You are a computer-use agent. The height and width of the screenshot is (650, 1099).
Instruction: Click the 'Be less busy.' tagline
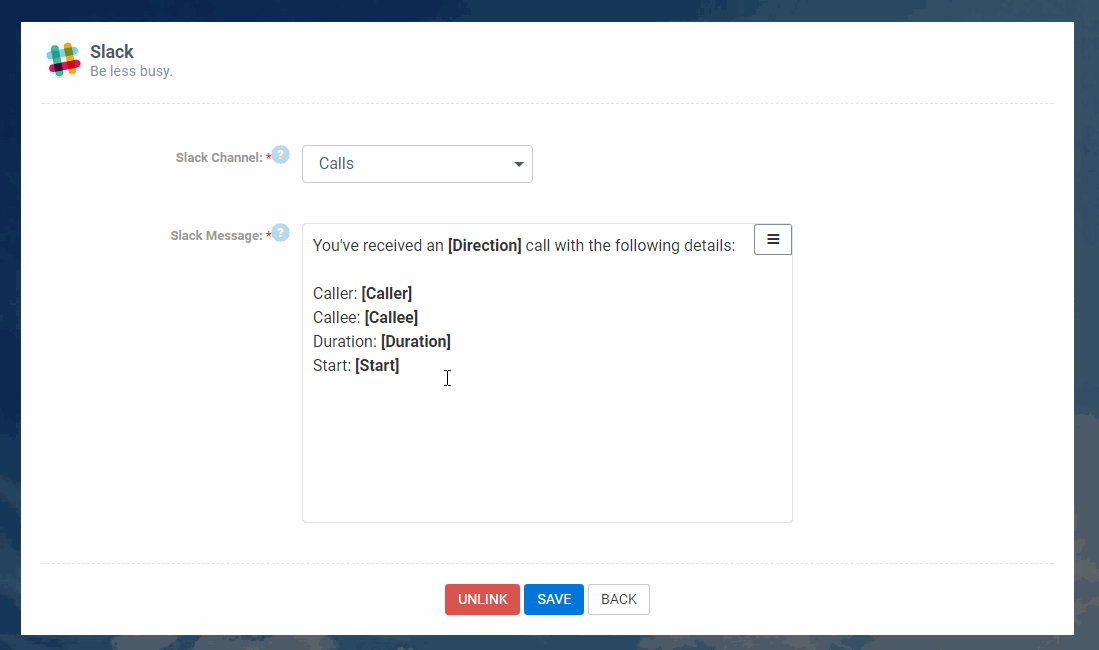click(131, 72)
